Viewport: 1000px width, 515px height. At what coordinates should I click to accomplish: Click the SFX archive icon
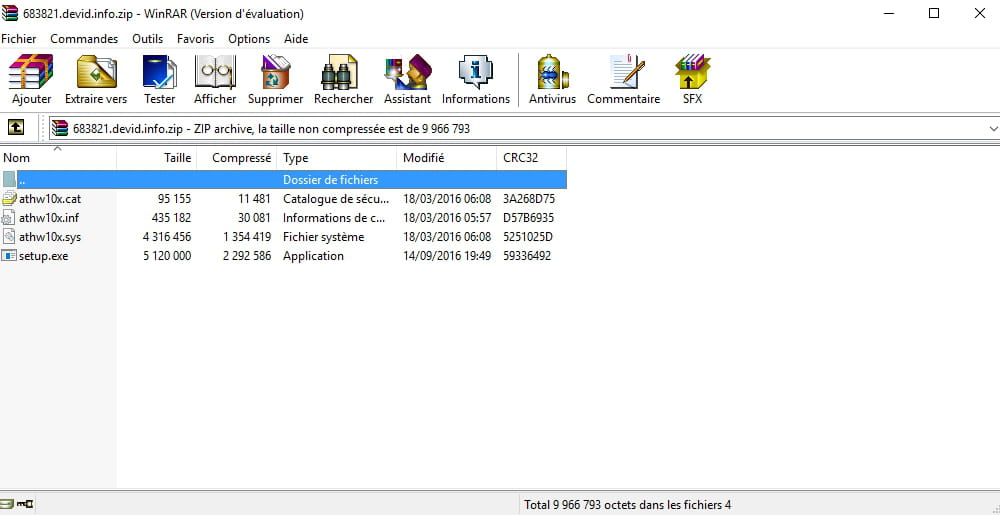click(x=693, y=71)
